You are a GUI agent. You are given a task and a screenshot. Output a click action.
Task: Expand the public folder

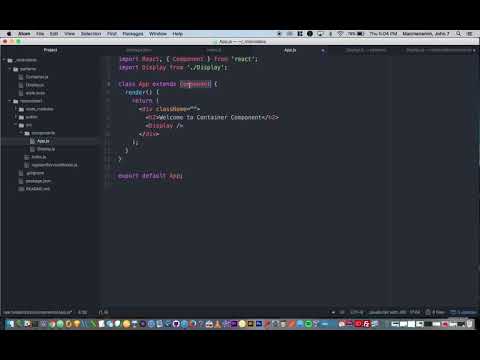click(32, 117)
